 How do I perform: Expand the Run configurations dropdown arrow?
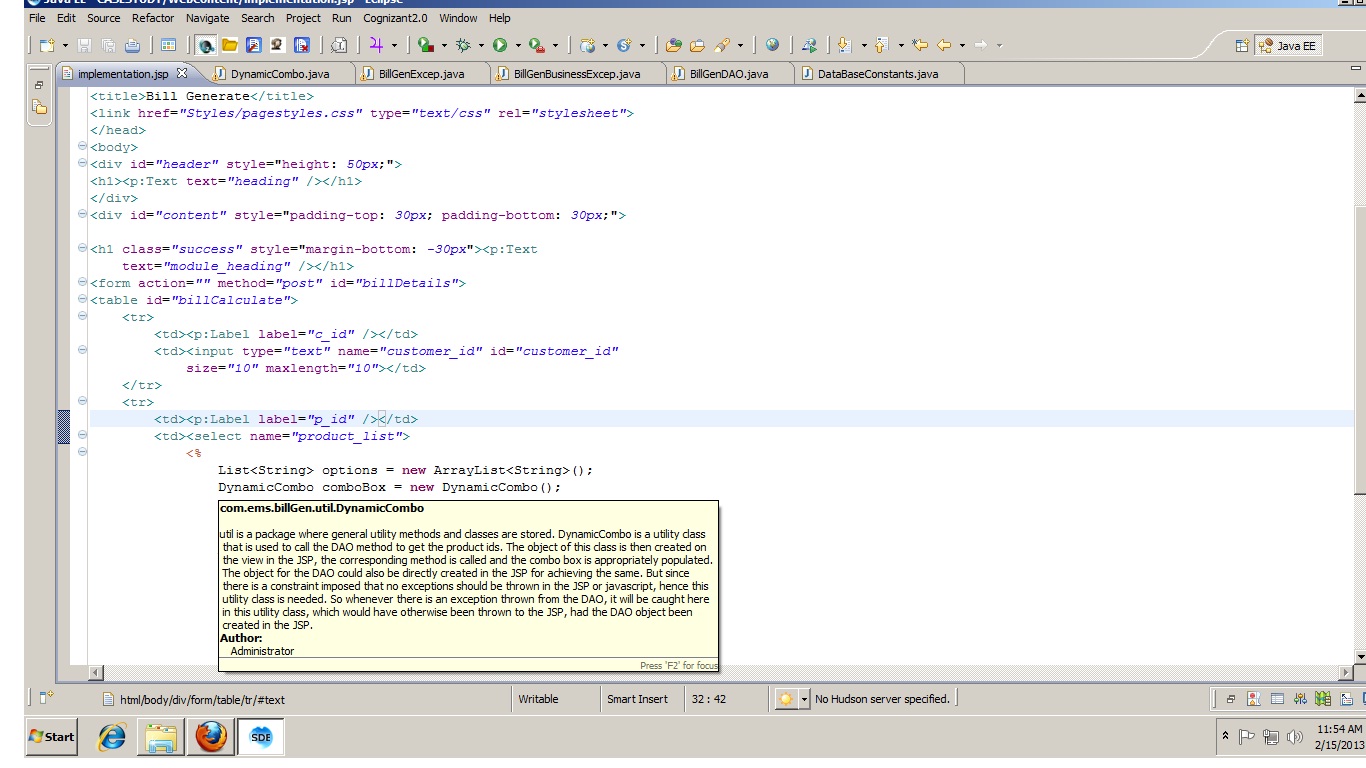[517, 45]
